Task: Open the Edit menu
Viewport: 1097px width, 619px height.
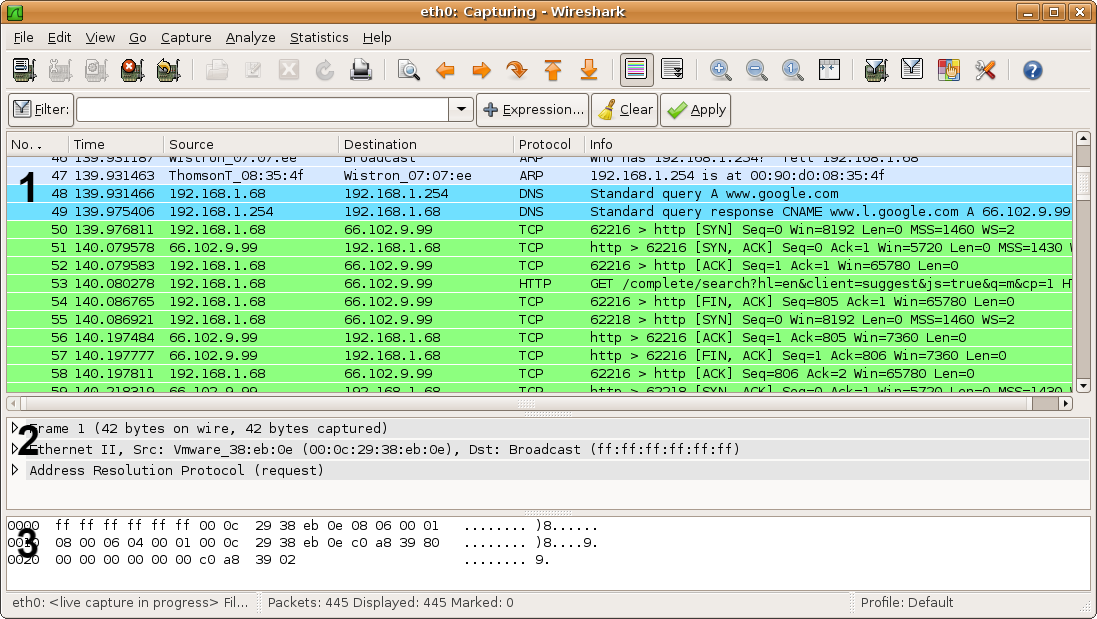Action: pos(59,38)
